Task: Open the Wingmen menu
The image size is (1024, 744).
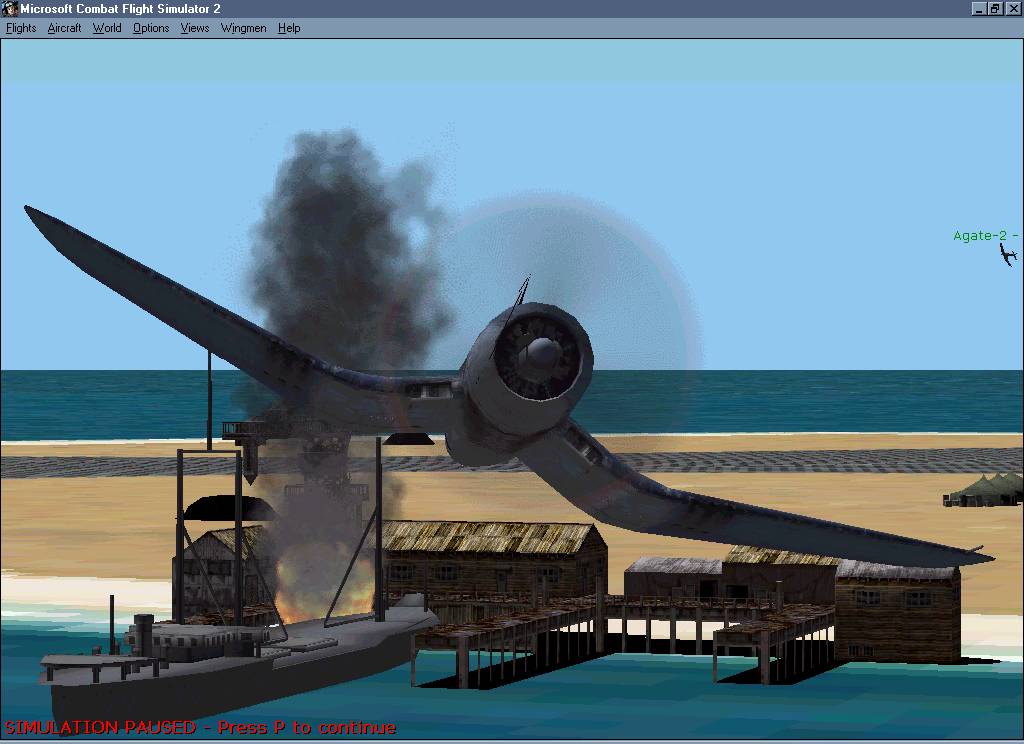Action: 243,28
